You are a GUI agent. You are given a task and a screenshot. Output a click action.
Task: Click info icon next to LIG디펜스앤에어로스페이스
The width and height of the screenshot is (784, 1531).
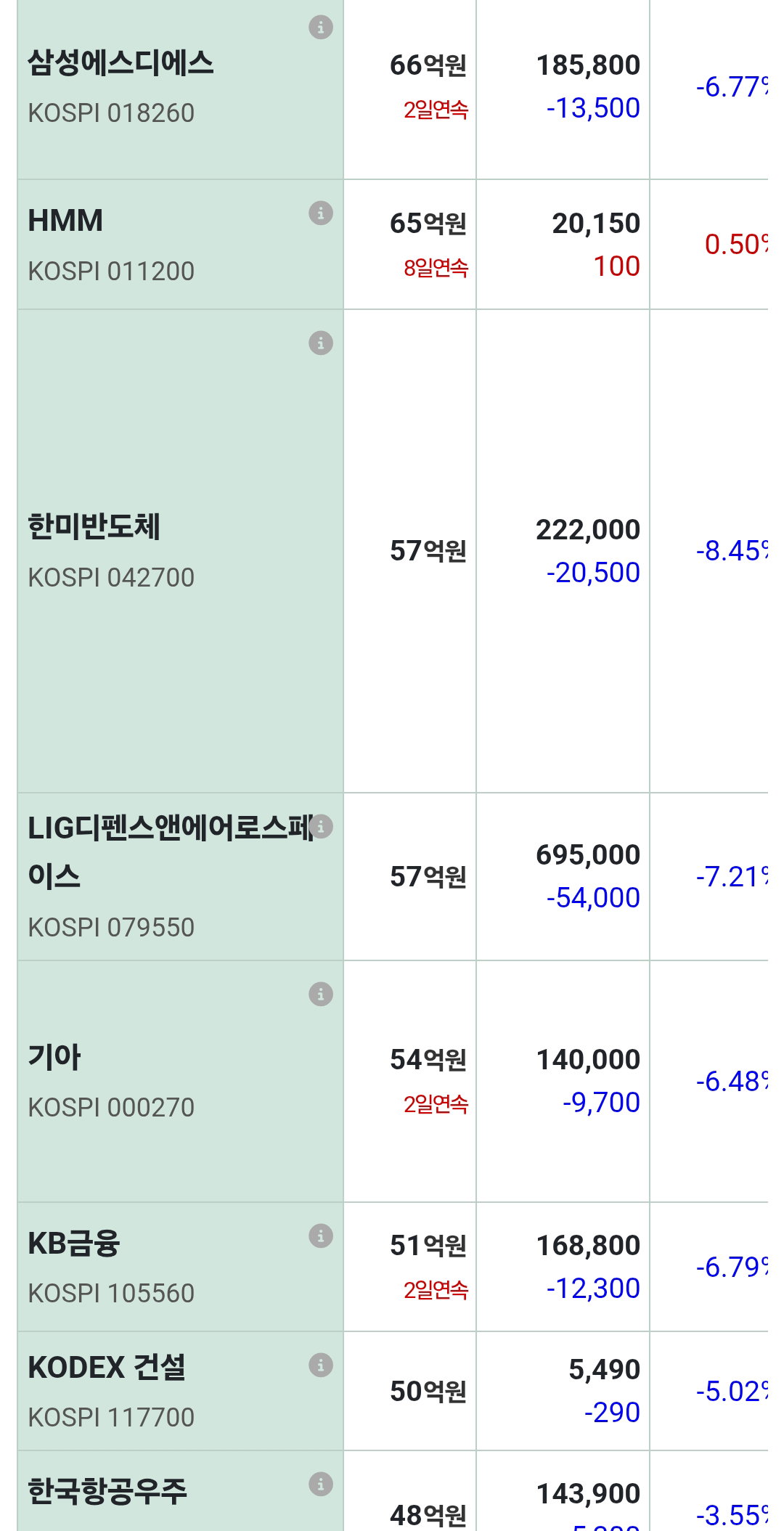click(321, 826)
